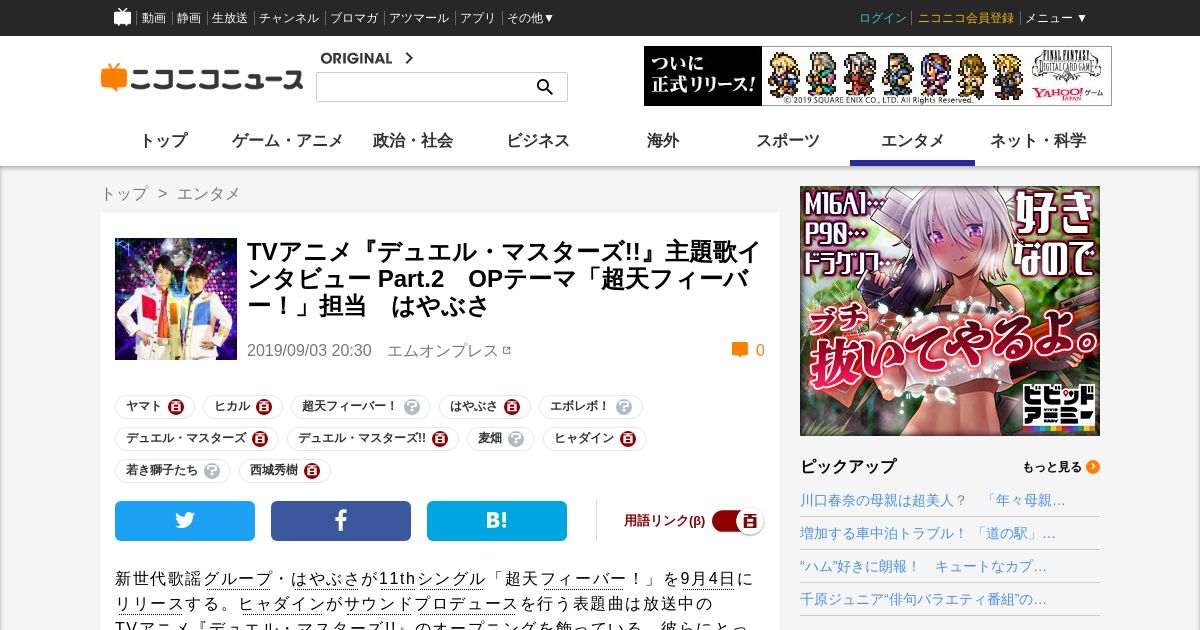Open pickup article 川口春奈の母親は超美人？
Image resolution: width=1200 pixels, height=630 pixels.
point(933,500)
